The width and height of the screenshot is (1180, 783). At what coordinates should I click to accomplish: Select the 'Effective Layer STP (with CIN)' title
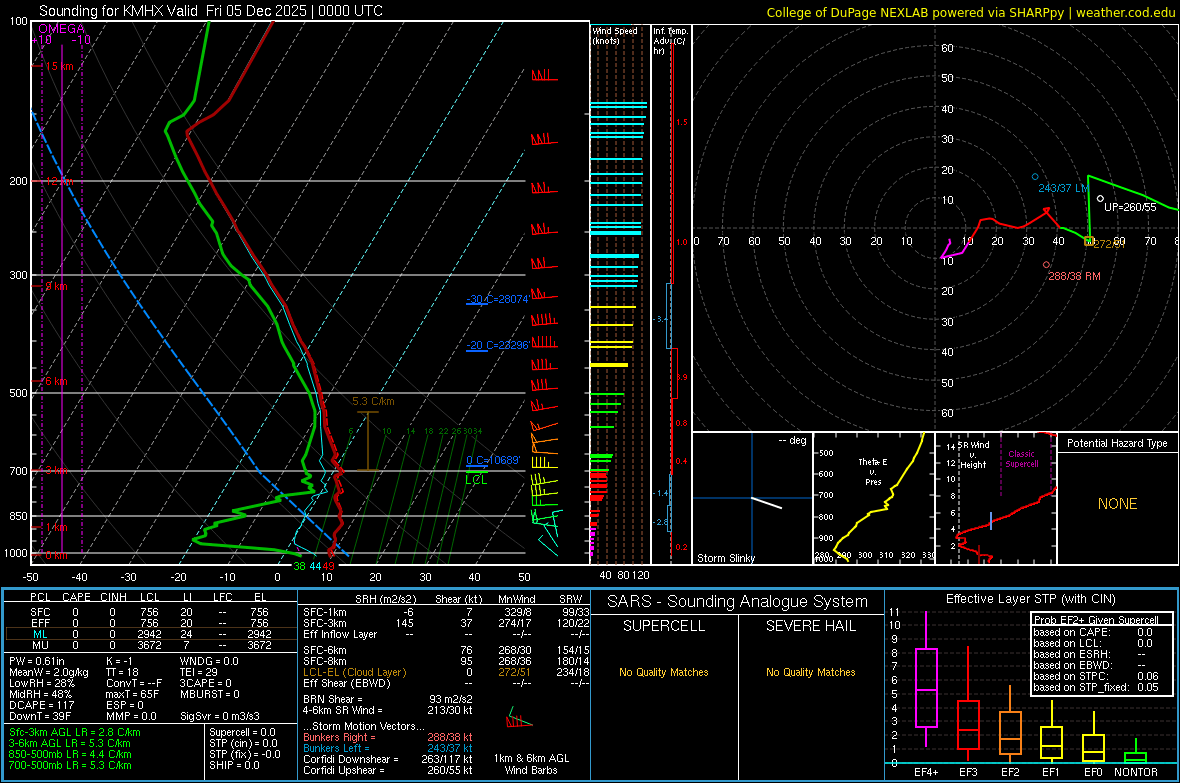(x=1030, y=599)
